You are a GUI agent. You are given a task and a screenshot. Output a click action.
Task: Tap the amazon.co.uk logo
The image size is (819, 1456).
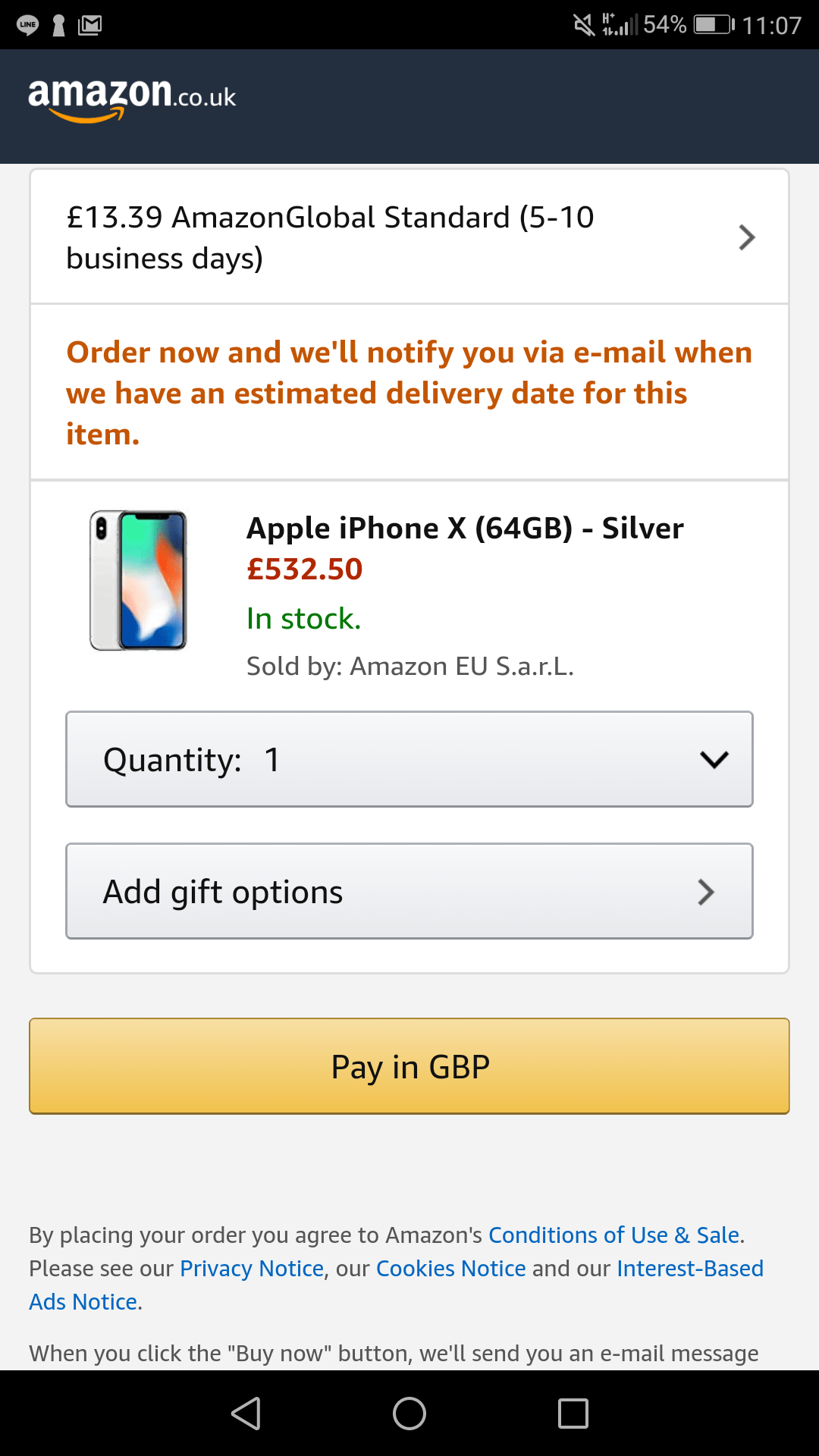point(129,97)
